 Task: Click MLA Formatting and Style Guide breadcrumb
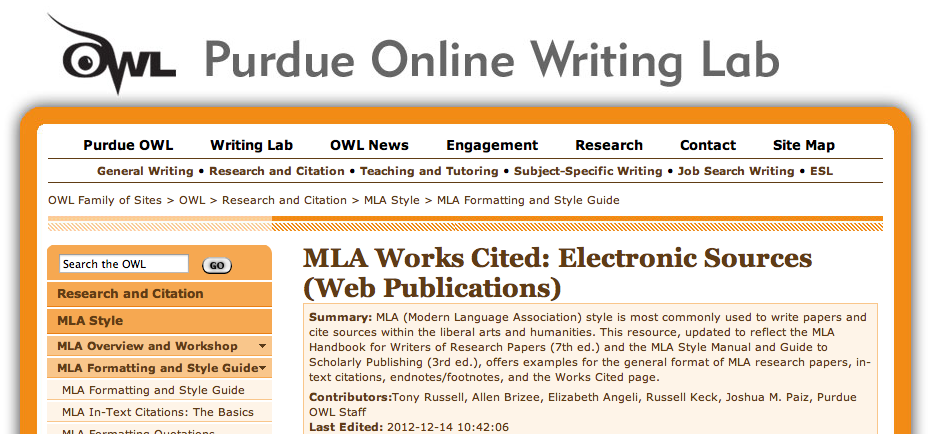[528, 200]
